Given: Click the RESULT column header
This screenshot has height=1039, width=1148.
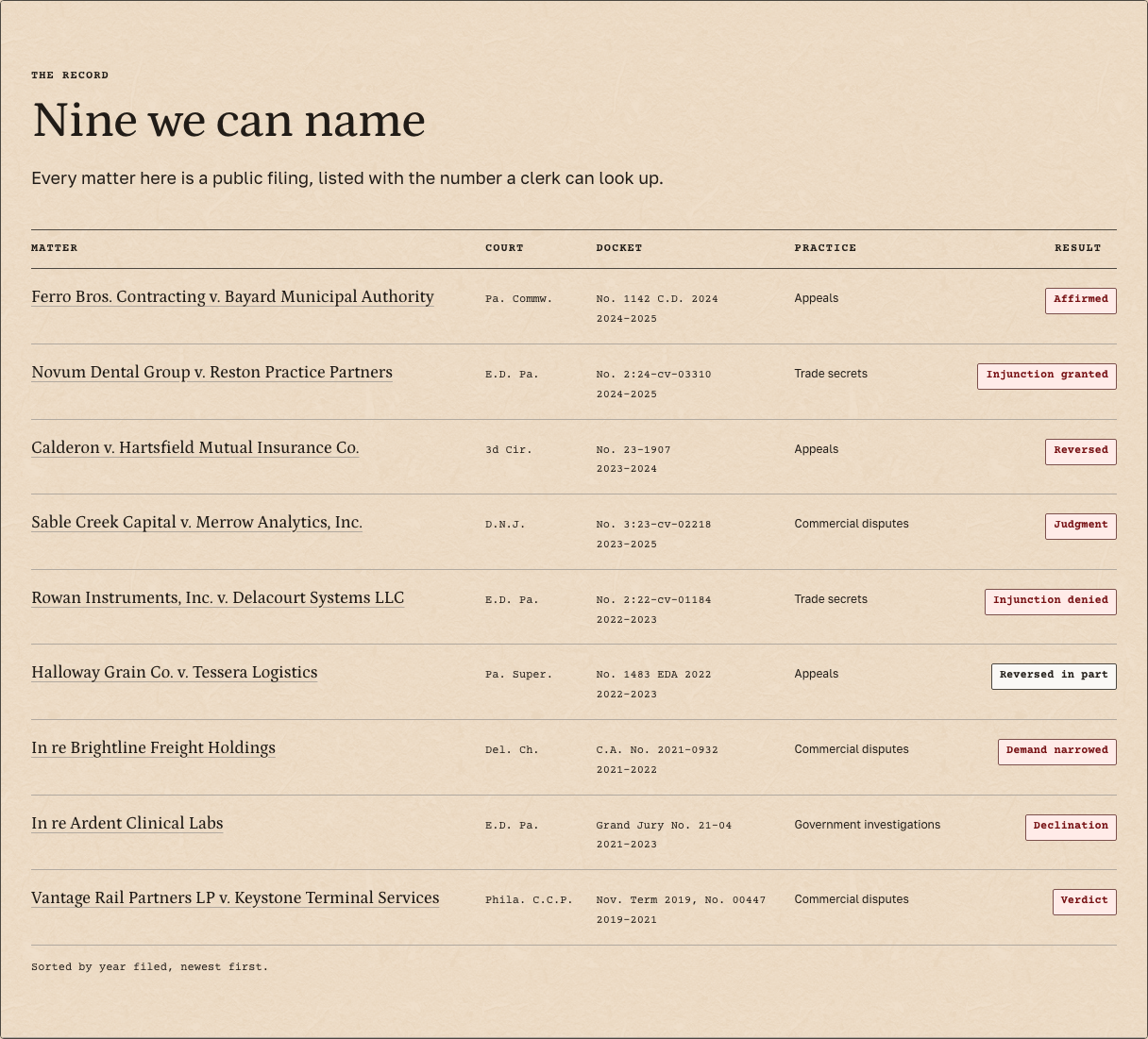Looking at the screenshot, I should pyautogui.click(x=1078, y=248).
